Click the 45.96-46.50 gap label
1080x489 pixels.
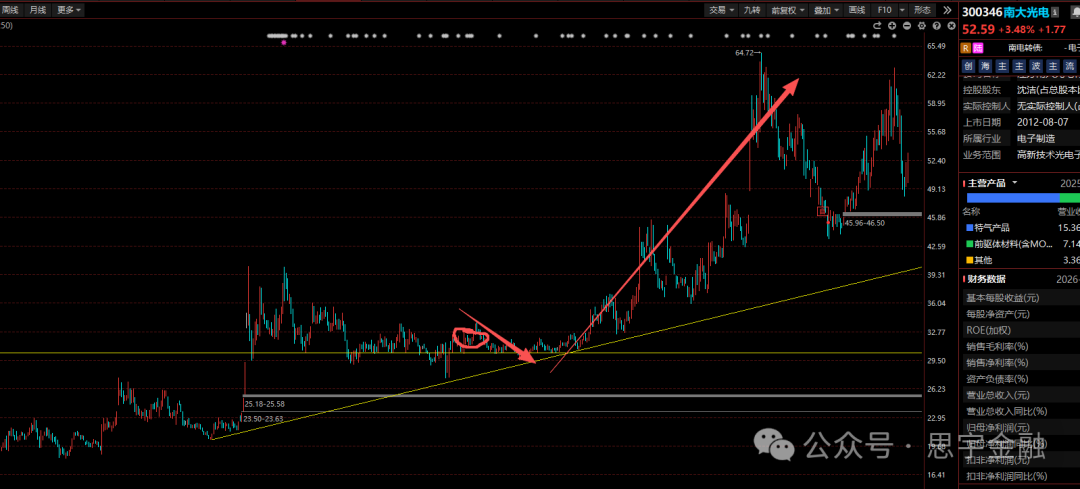point(864,222)
